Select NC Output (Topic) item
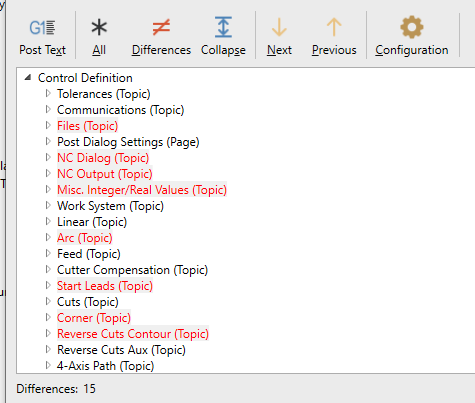This screenshot has height=403, width=475. click(x=105, y=174)
